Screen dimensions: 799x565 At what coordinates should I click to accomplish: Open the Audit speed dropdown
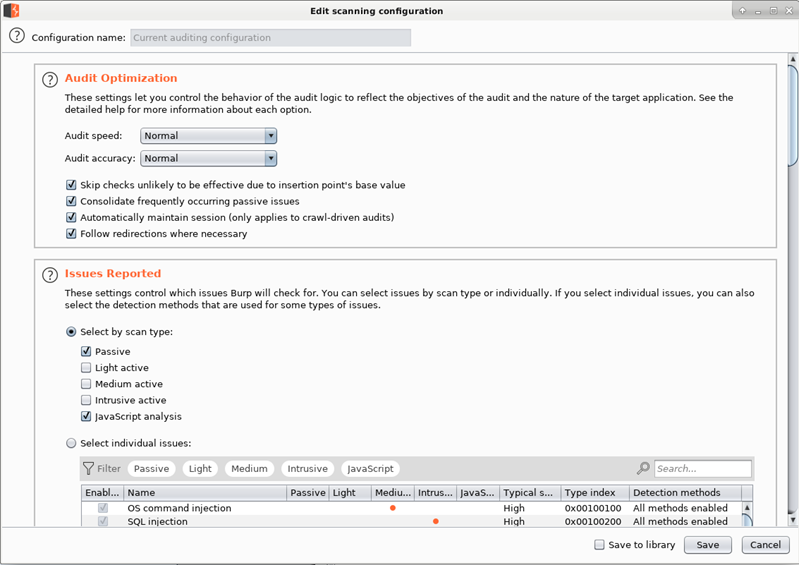coord(208,136)
